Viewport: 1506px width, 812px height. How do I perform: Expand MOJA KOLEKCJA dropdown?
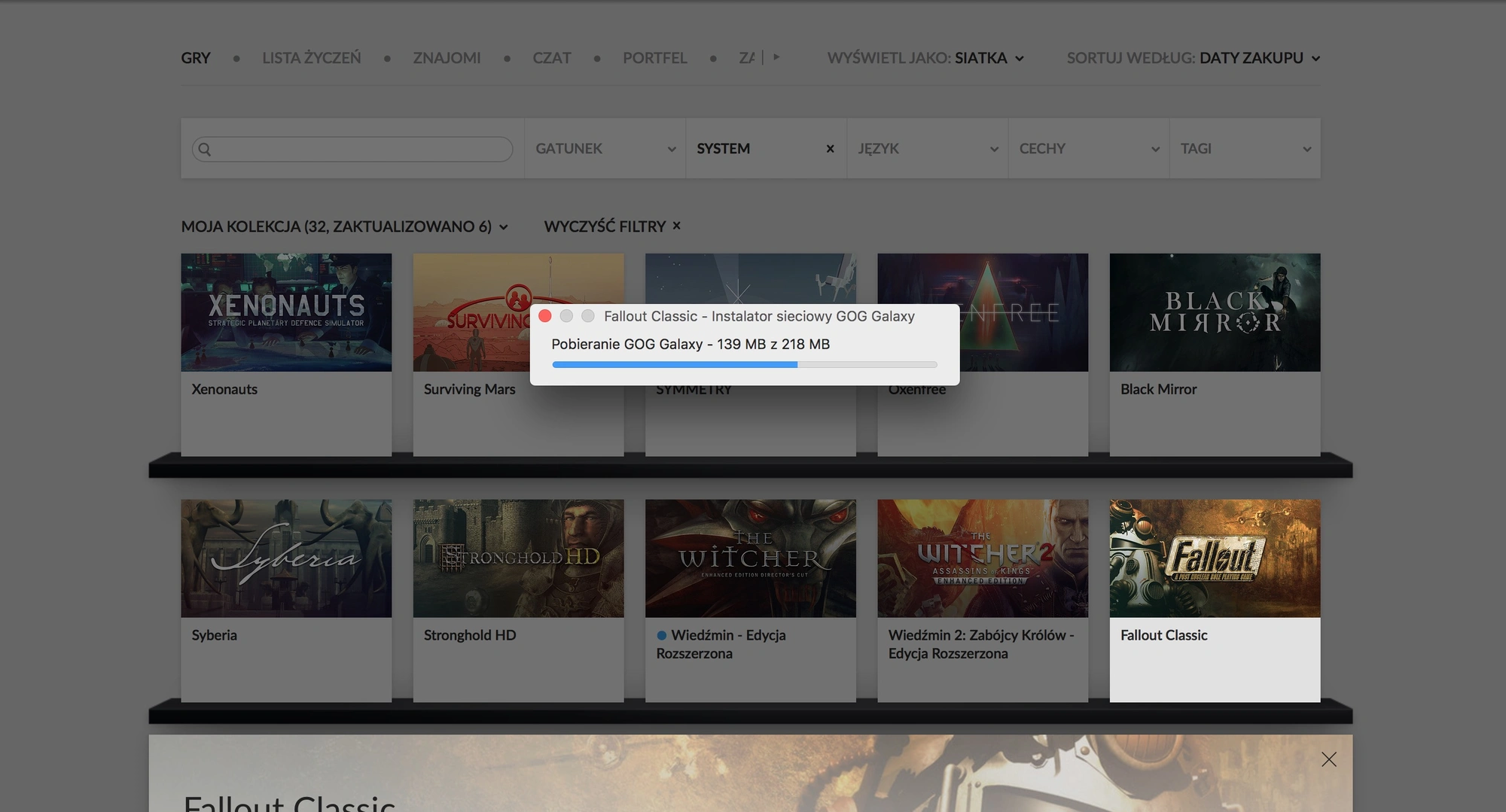point(345,227)
